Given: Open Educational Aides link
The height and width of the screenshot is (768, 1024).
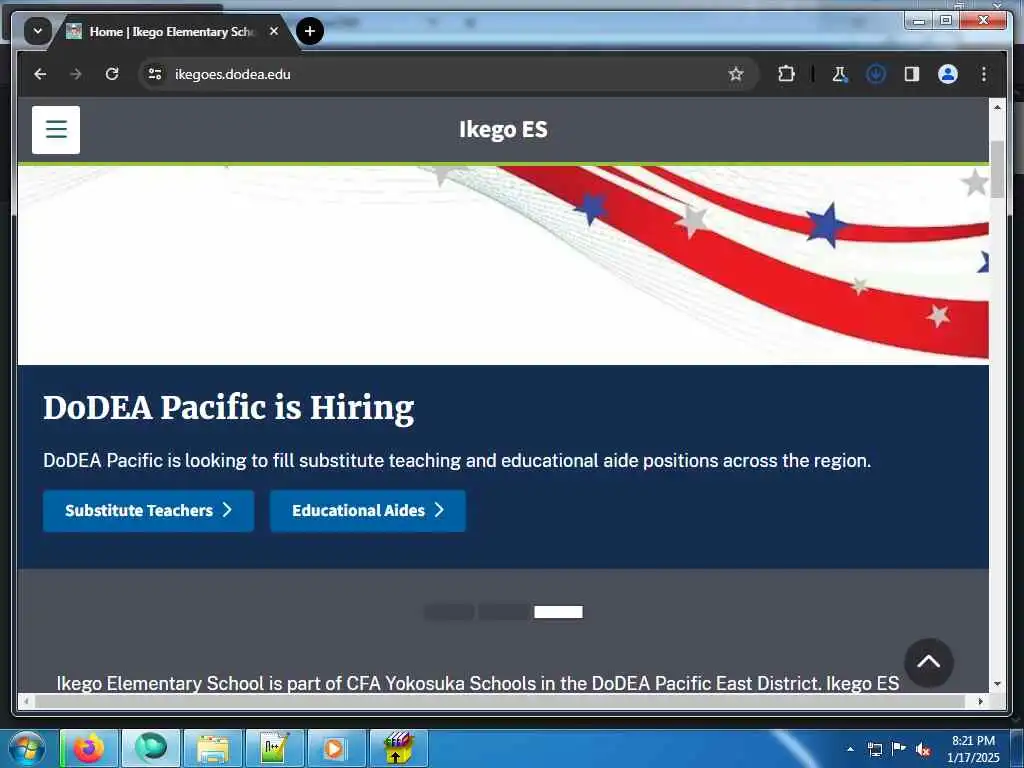Looking at the screenshot, I should pyautogui.click(x=368, y=511).
